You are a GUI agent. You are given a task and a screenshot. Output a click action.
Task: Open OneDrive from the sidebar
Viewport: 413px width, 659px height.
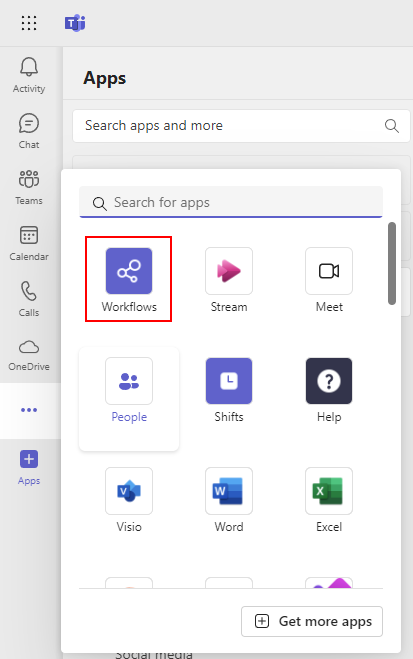click(x=29, y=355)
